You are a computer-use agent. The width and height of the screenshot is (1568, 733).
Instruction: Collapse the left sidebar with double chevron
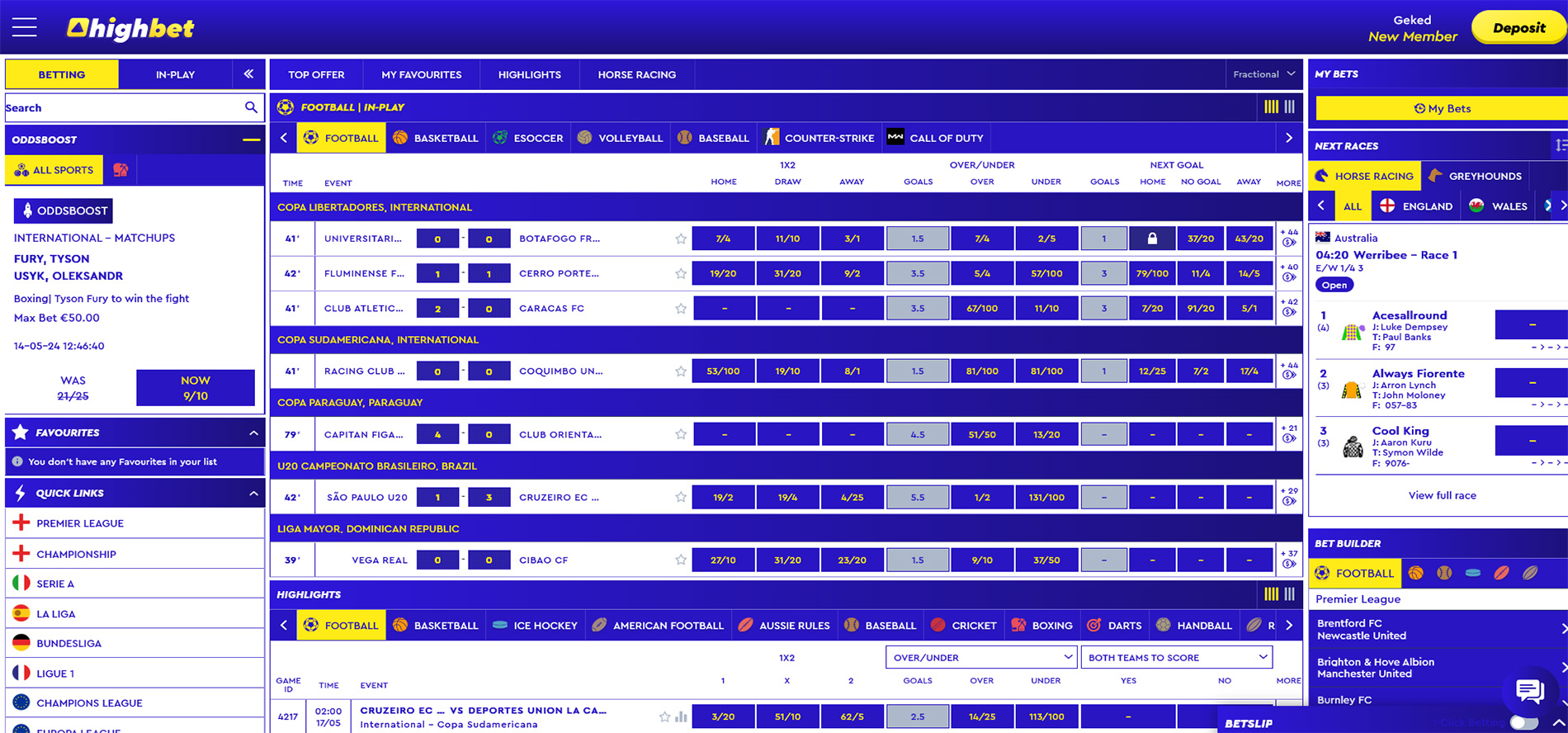pos(248,74)
